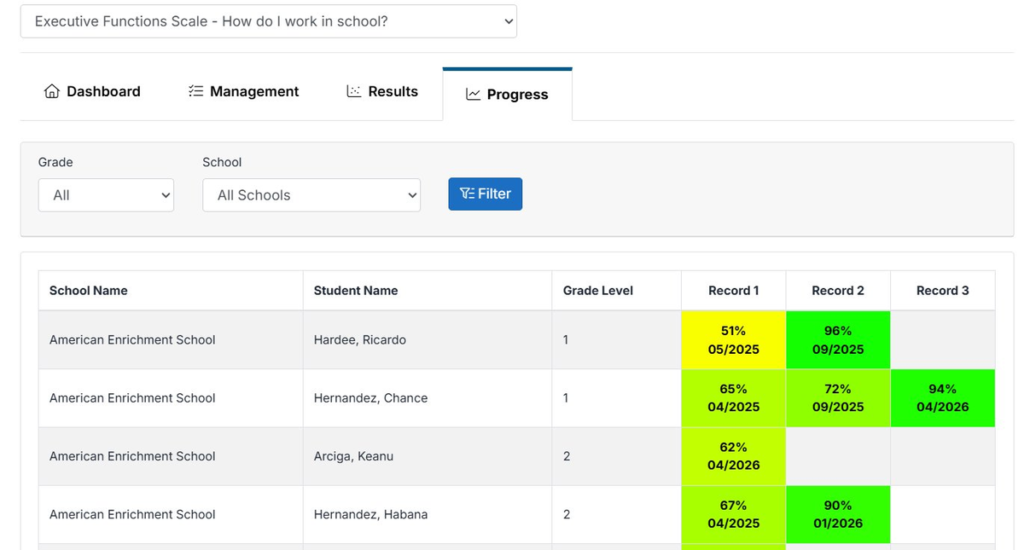Click the Student Name column header
The width and height of the screenshot is (1024, 550).
click(x=356, y=291)
